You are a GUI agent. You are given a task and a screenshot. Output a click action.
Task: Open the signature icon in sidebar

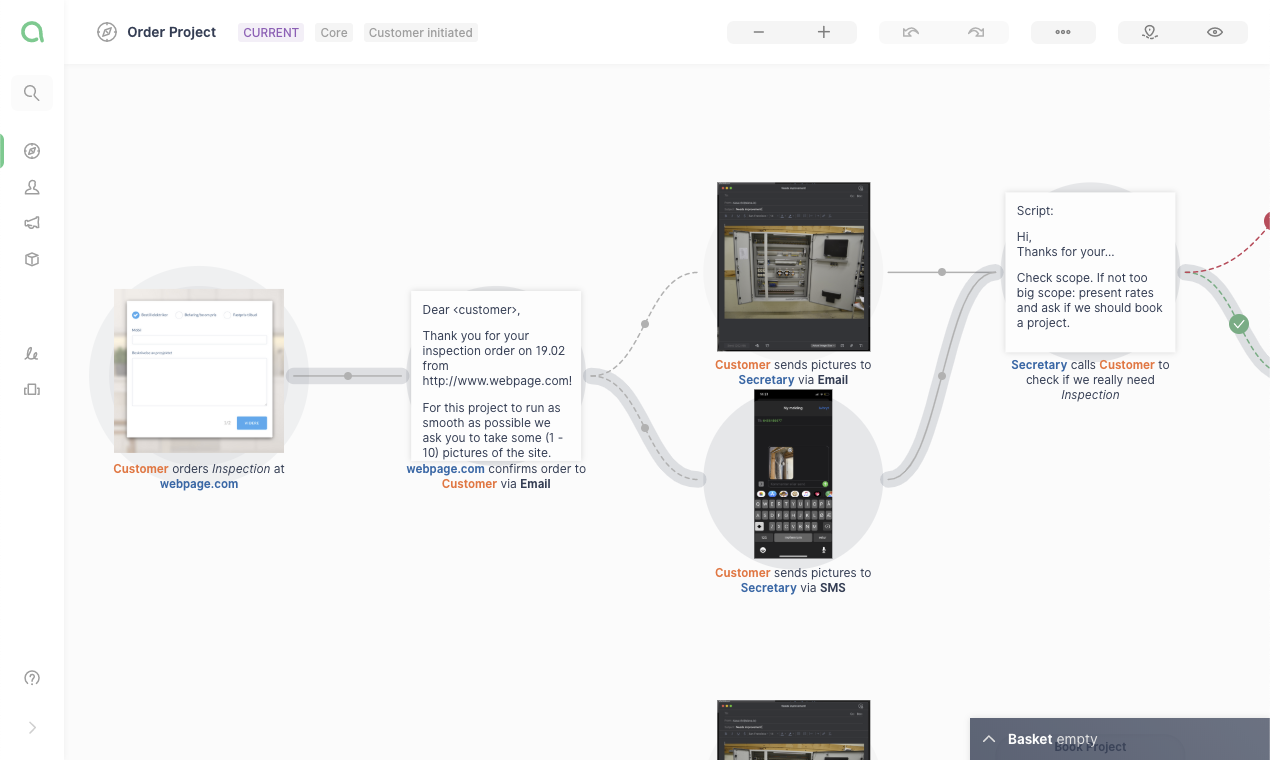pos(32,354)
